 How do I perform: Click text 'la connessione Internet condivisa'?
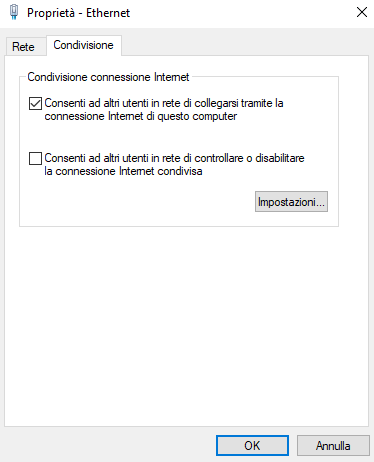pyautogui.click(x=123, y=171)
